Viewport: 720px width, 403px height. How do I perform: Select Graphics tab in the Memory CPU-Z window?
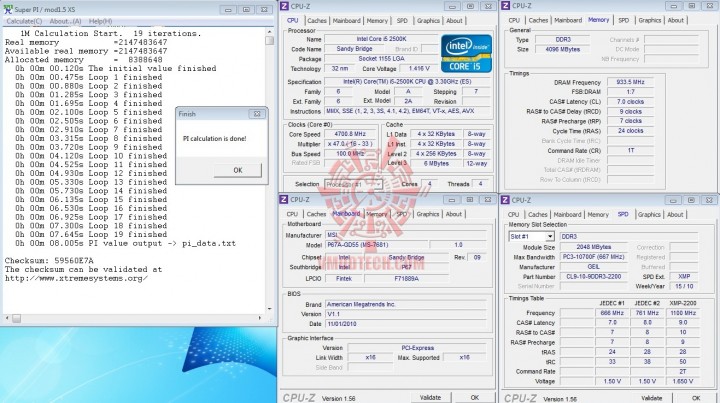[x=650, y=20]
